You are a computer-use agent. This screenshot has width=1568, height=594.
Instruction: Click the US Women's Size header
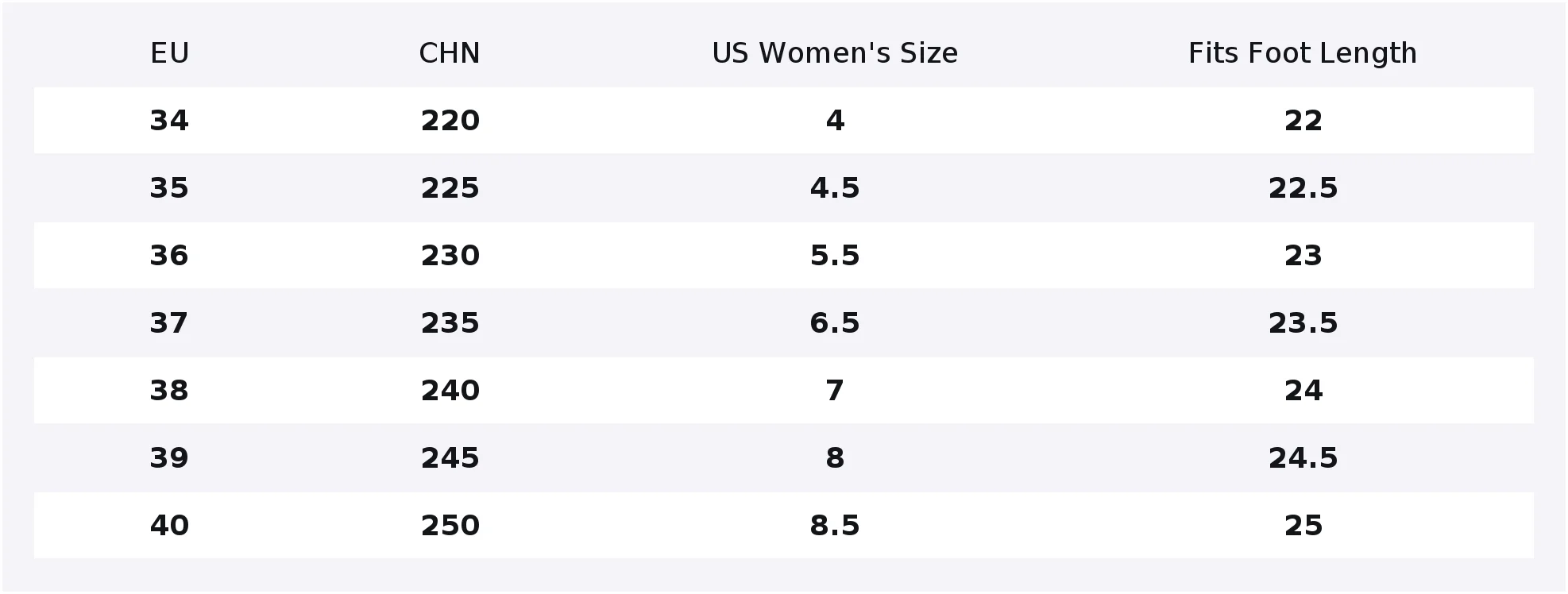pos(835,53)
